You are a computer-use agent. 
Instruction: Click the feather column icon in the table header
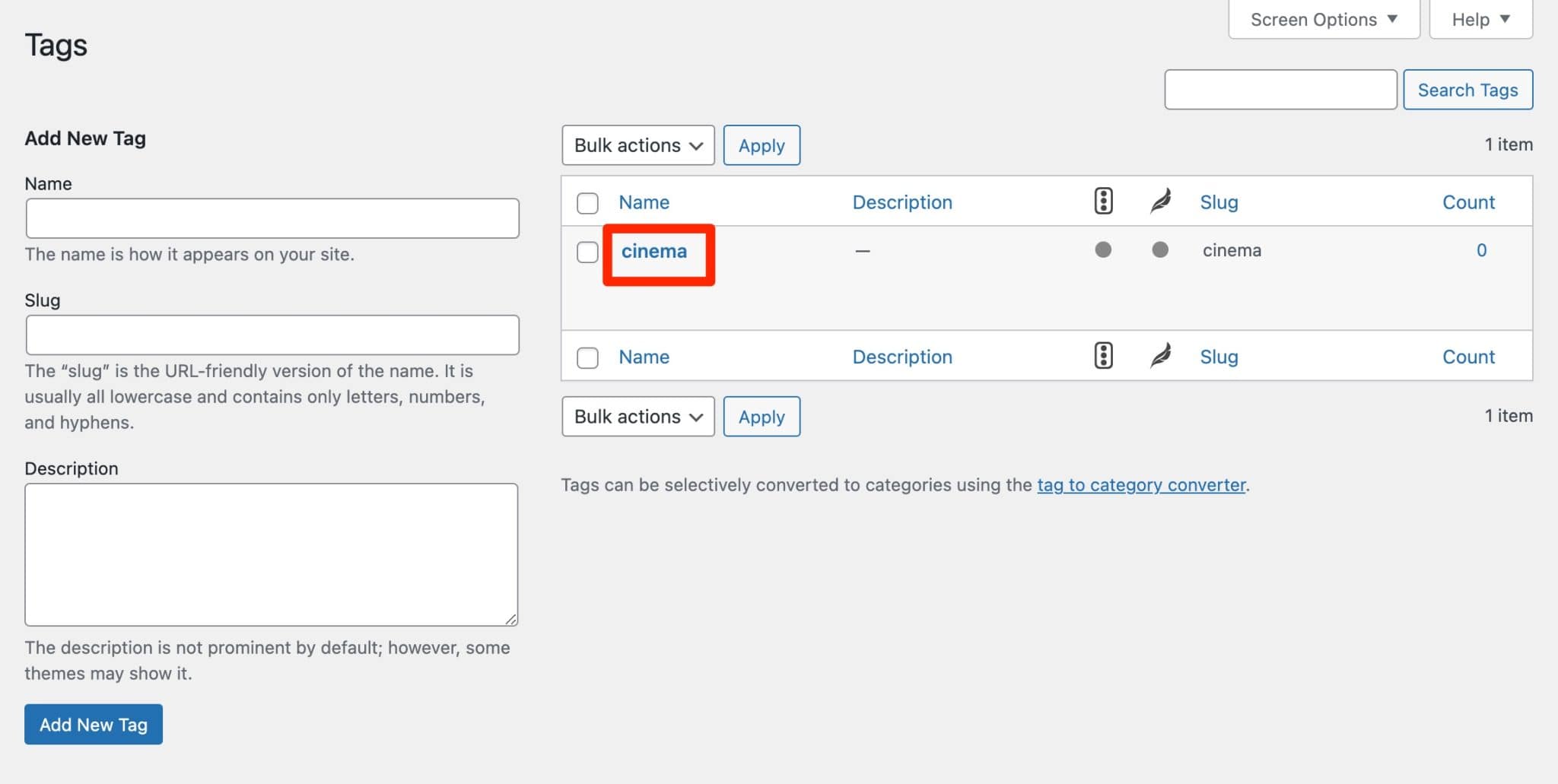1159,200
